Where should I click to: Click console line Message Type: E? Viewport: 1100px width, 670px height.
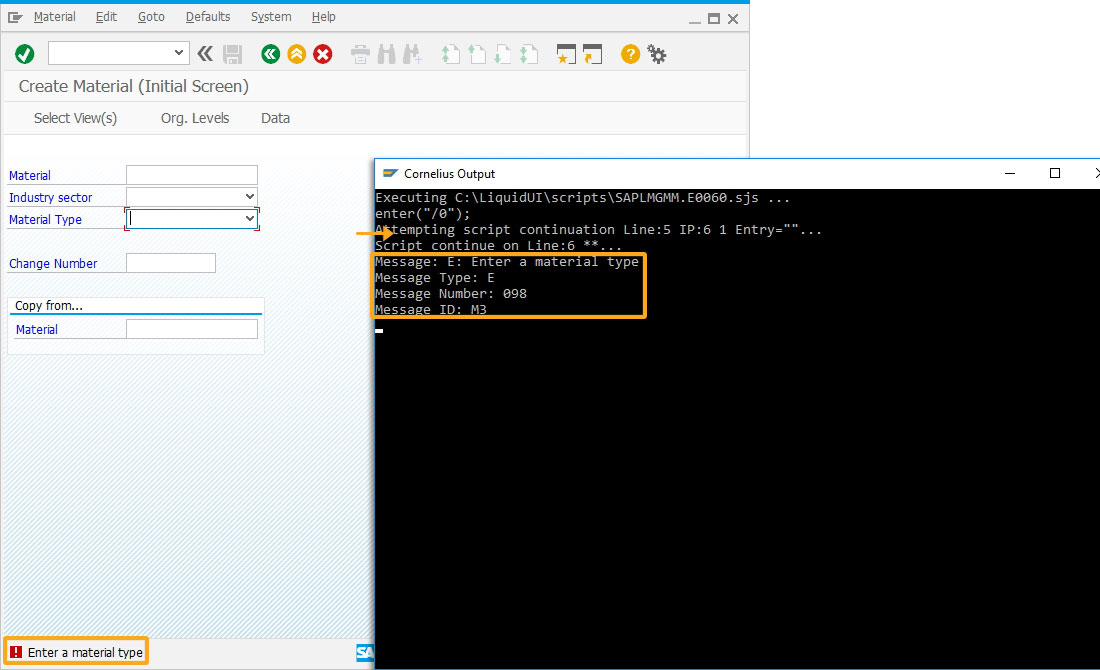(x=435, y=278)
